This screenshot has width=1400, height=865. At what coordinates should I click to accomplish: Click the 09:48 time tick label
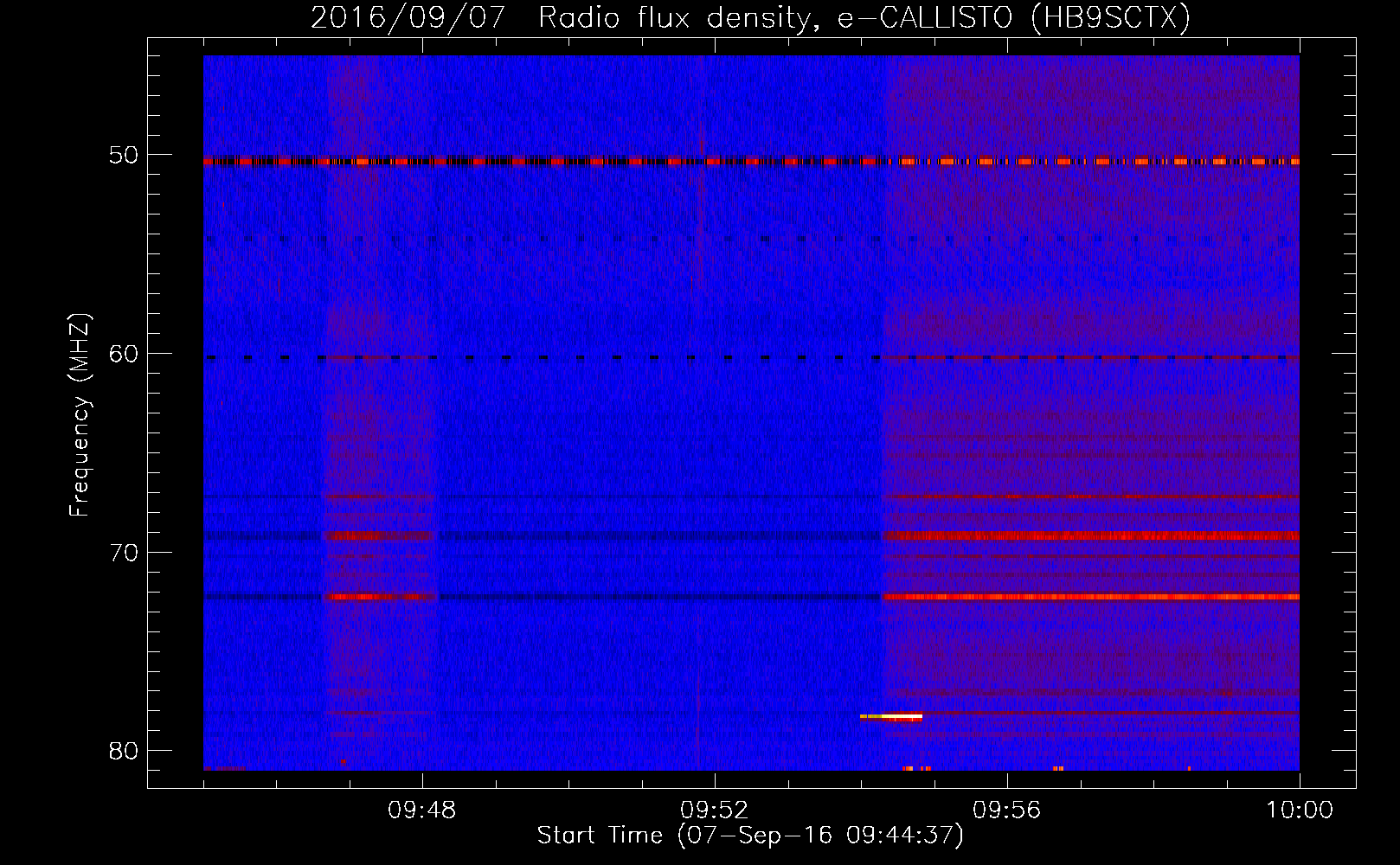[x=422, y=811]
